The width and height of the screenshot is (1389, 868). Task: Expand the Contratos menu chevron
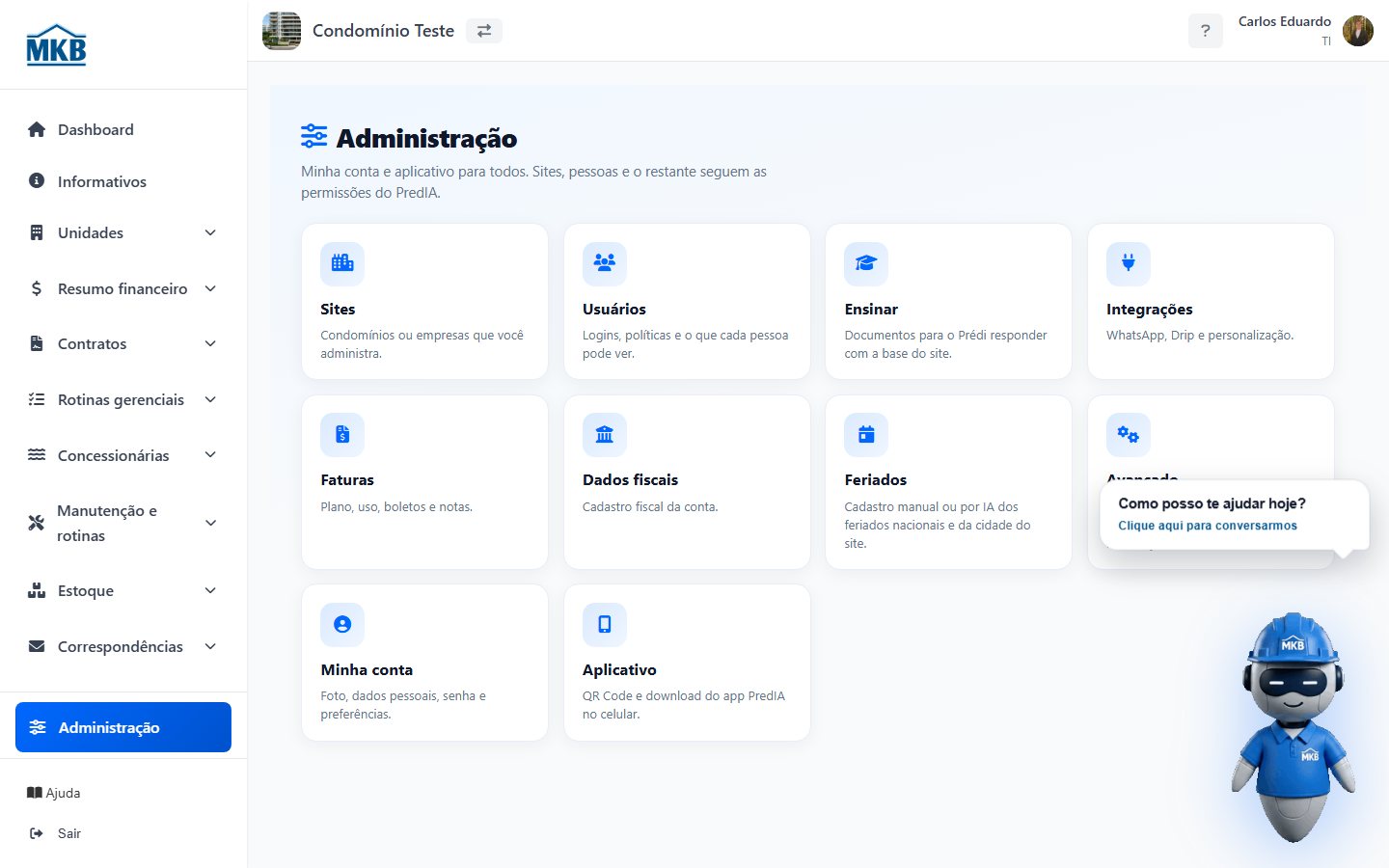tap(210, 344)
